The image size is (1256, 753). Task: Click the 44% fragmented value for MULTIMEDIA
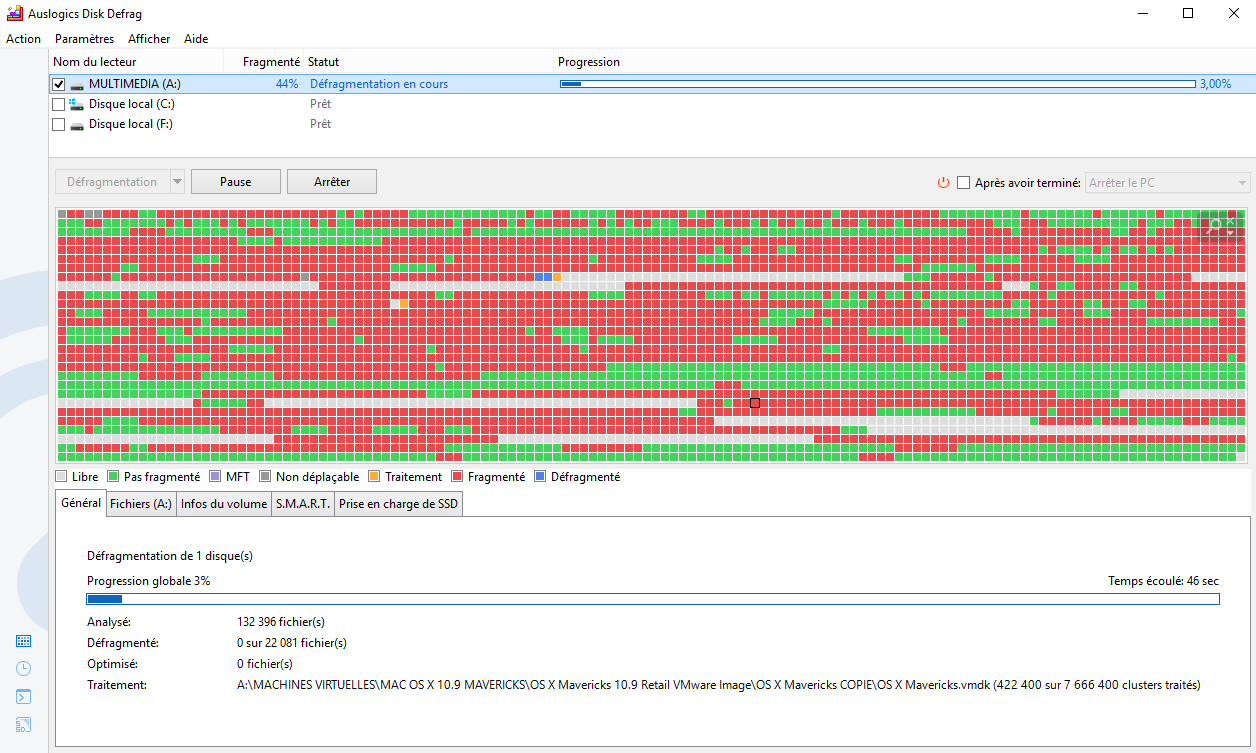pyautogui.click(x=287, y=85)
